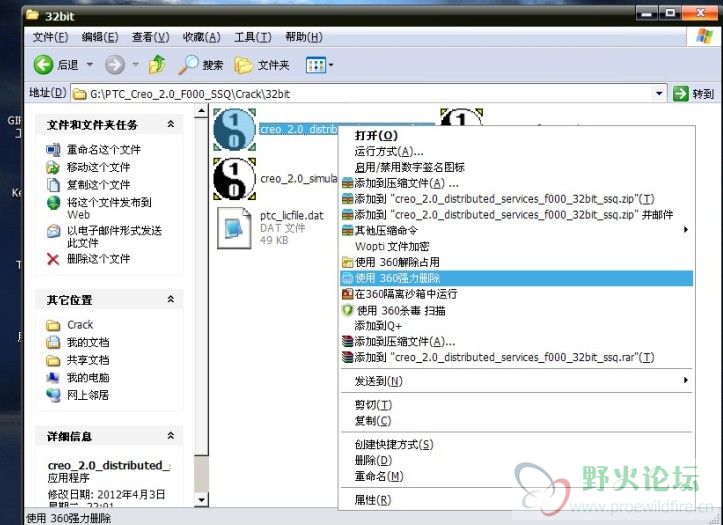Open Network Neighborhood (网上邻居) link
Screen dimensions: 723x525
tap(88, 395)
